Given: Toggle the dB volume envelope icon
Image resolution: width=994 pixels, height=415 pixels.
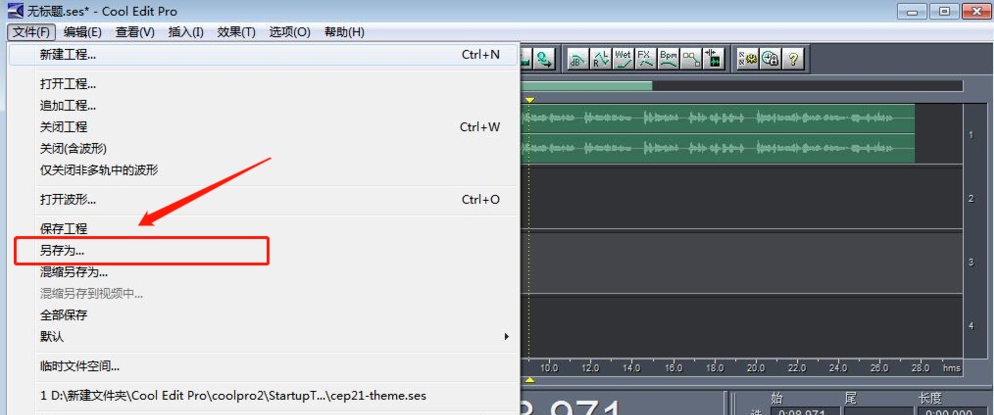Looking at the screenshot, I should click(577, 59).
